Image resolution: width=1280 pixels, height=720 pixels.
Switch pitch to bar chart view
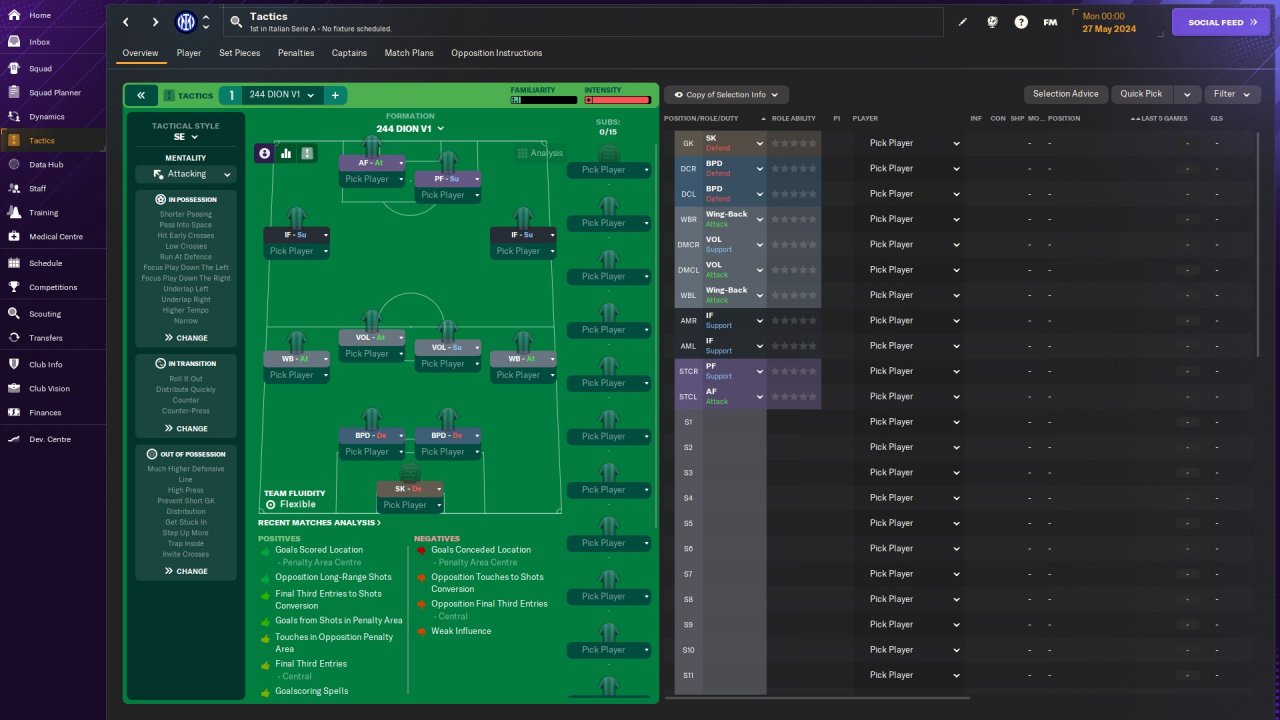[x=286, y=153]
